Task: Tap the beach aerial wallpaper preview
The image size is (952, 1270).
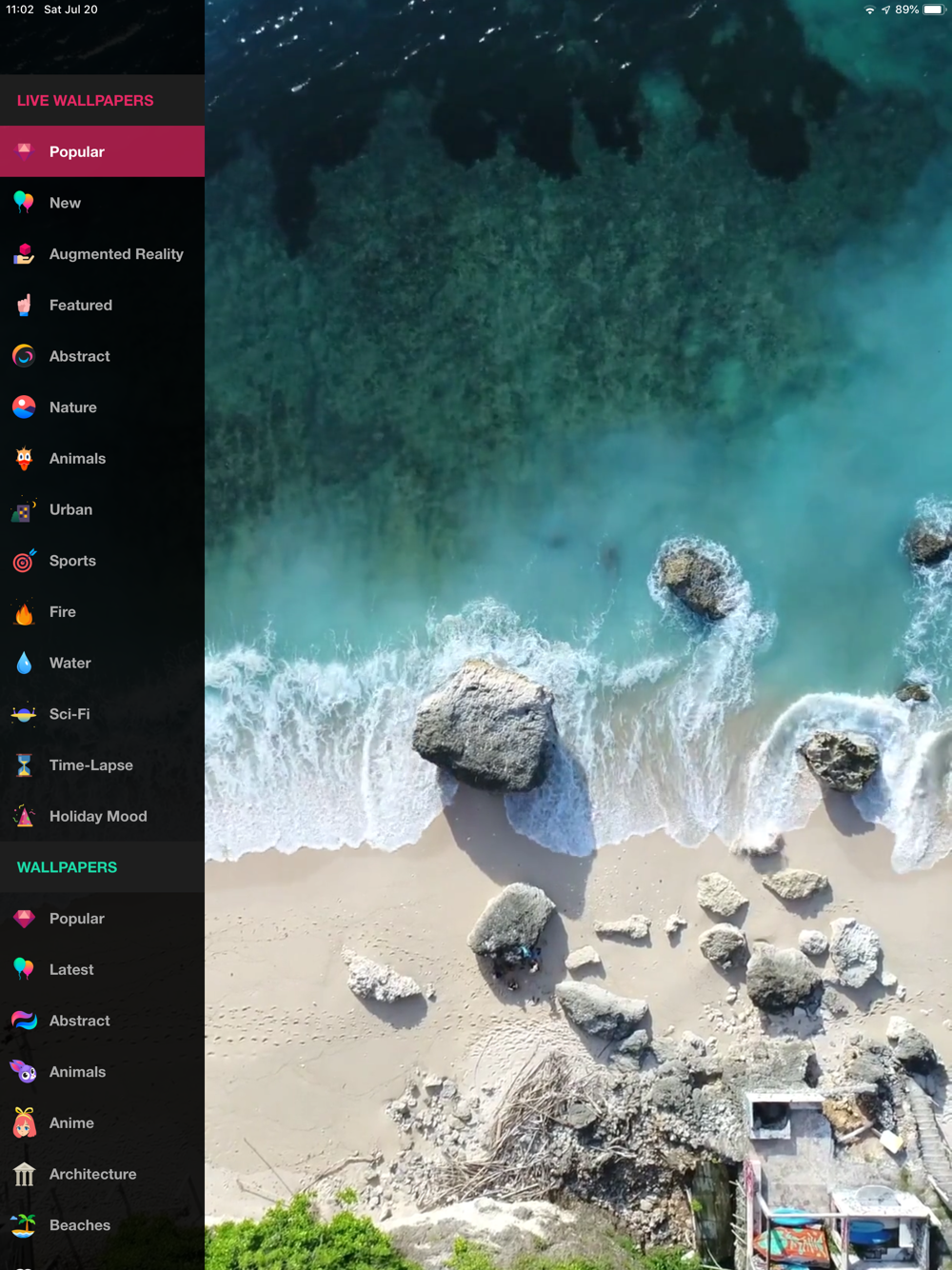Action: click(x=578, y=635)
